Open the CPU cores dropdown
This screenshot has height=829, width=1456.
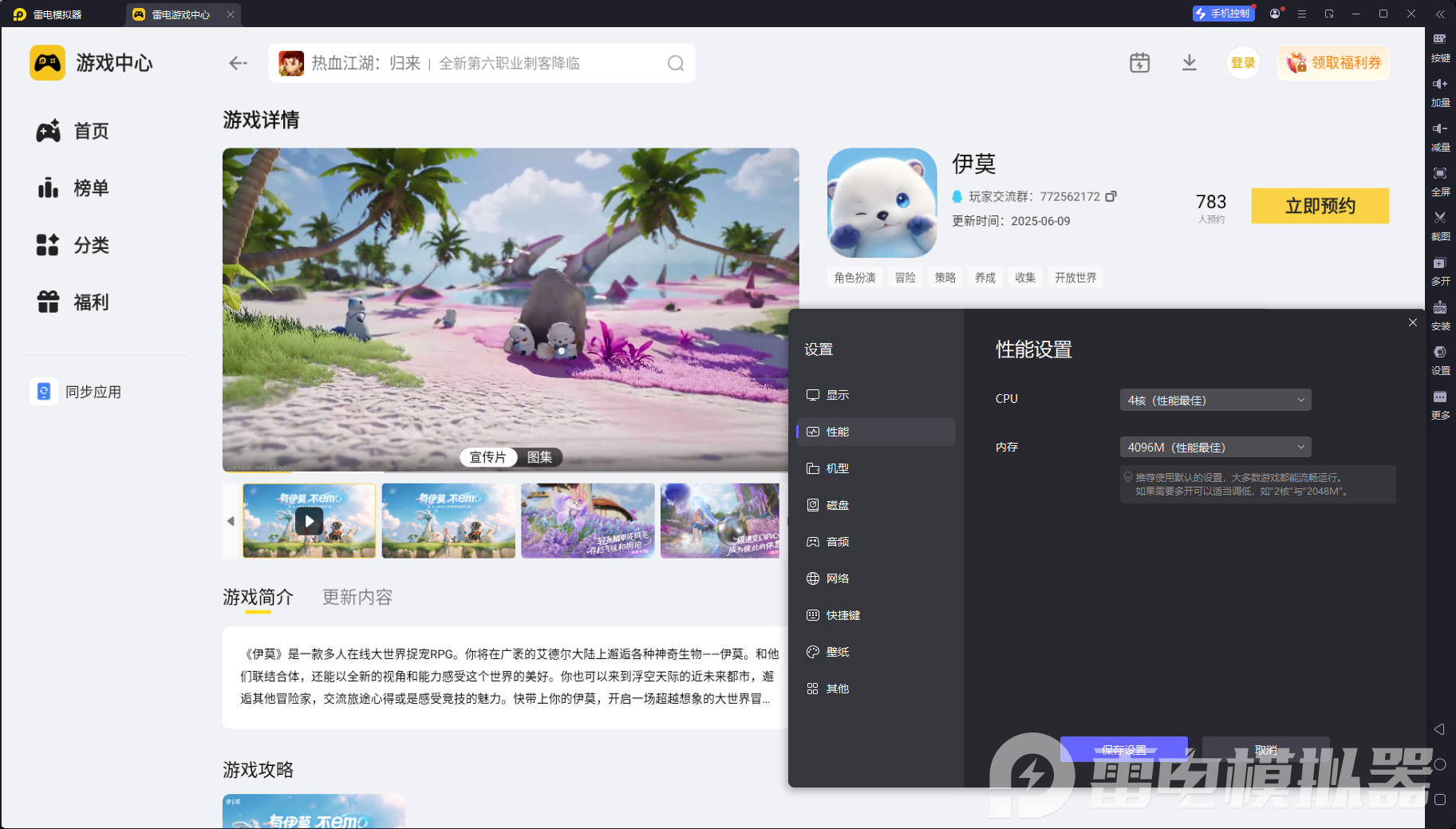coord(1214,399)
